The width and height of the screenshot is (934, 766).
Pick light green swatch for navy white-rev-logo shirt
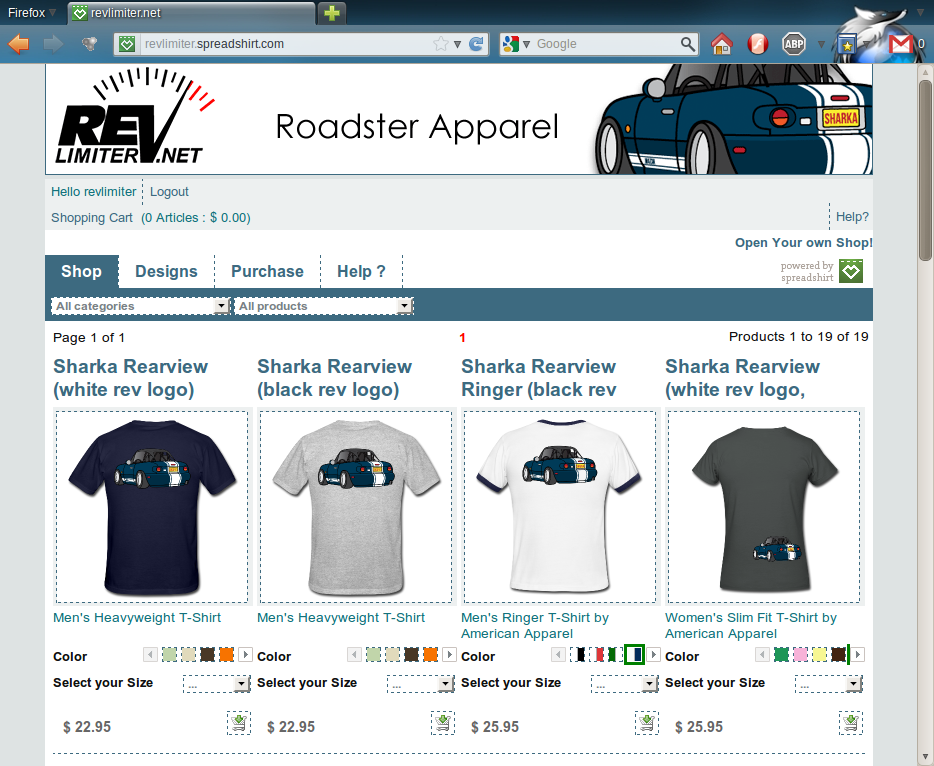click(x=169, y=655)
